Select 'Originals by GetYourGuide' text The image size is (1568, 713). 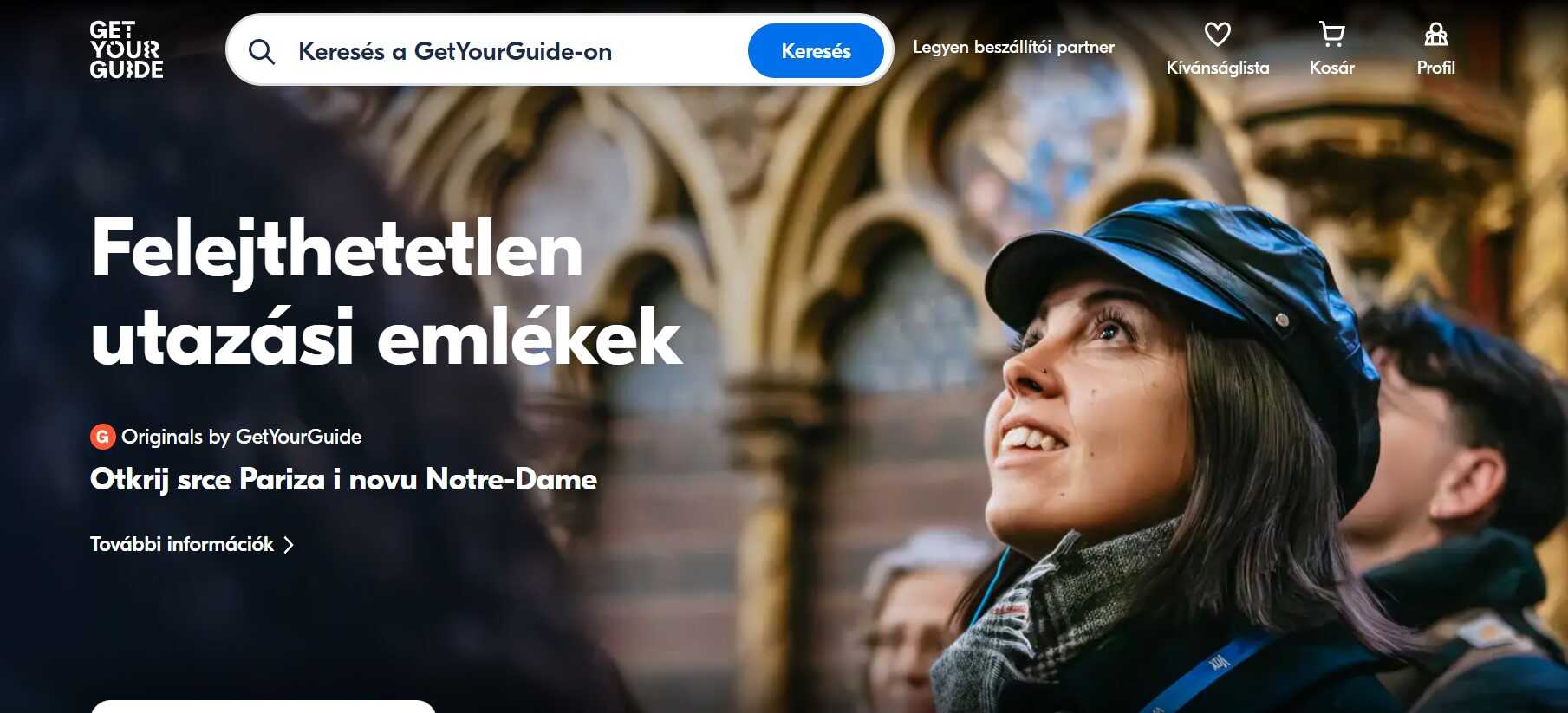coord(241,437)
